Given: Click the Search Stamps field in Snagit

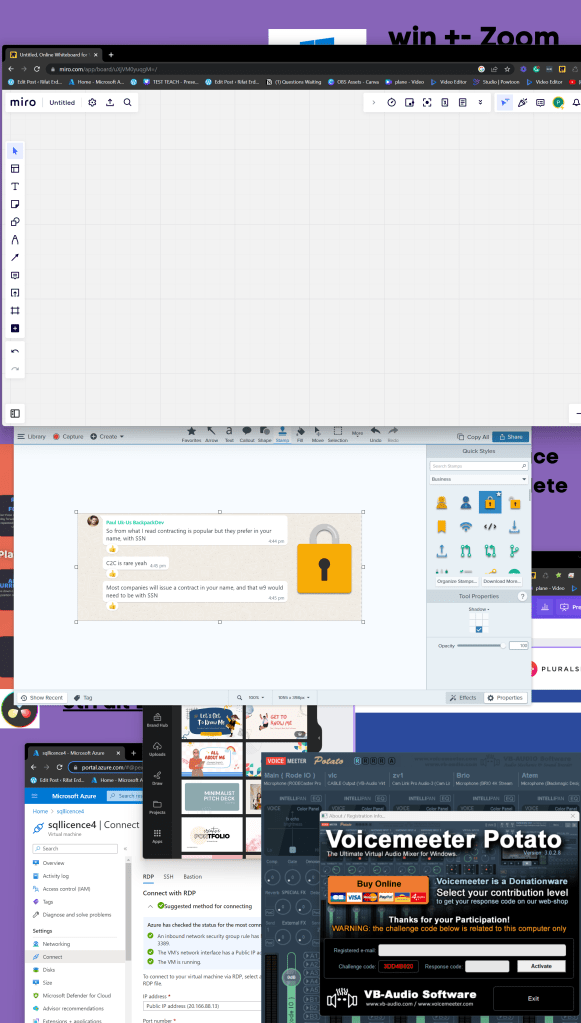Looking at the screenshot, I should pos(479,466).
